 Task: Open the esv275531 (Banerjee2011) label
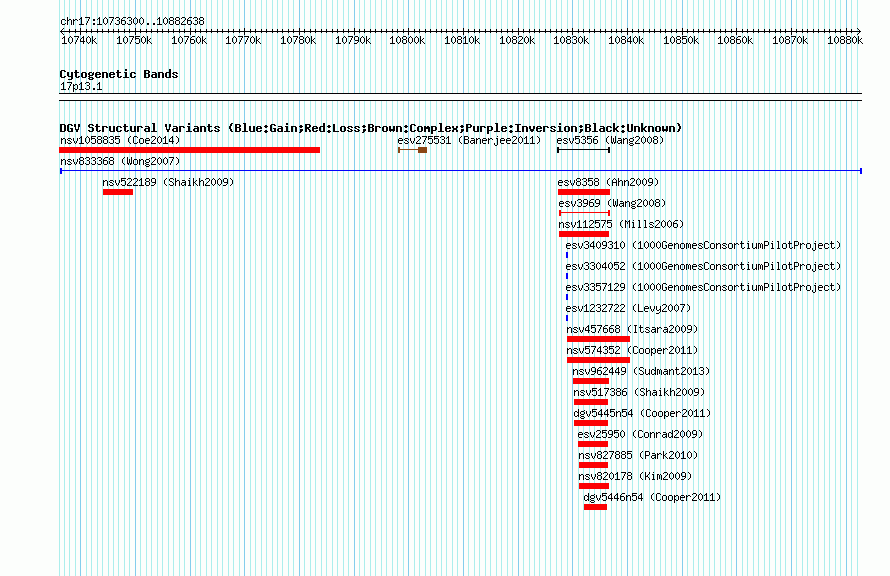tap(469, 140)
